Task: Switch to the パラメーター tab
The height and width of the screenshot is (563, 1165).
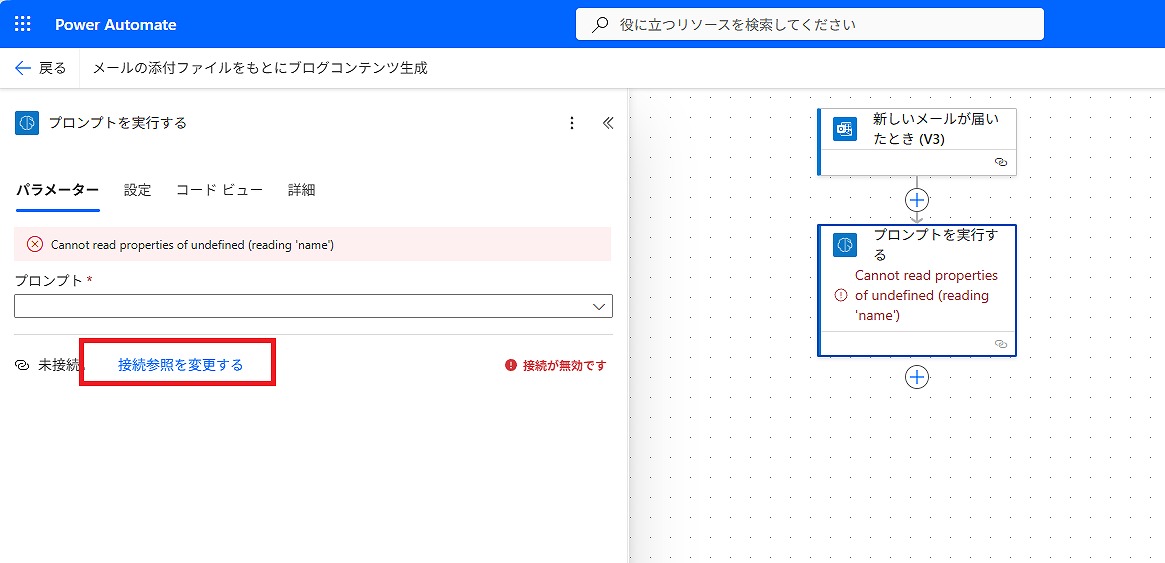Action: 57,190
